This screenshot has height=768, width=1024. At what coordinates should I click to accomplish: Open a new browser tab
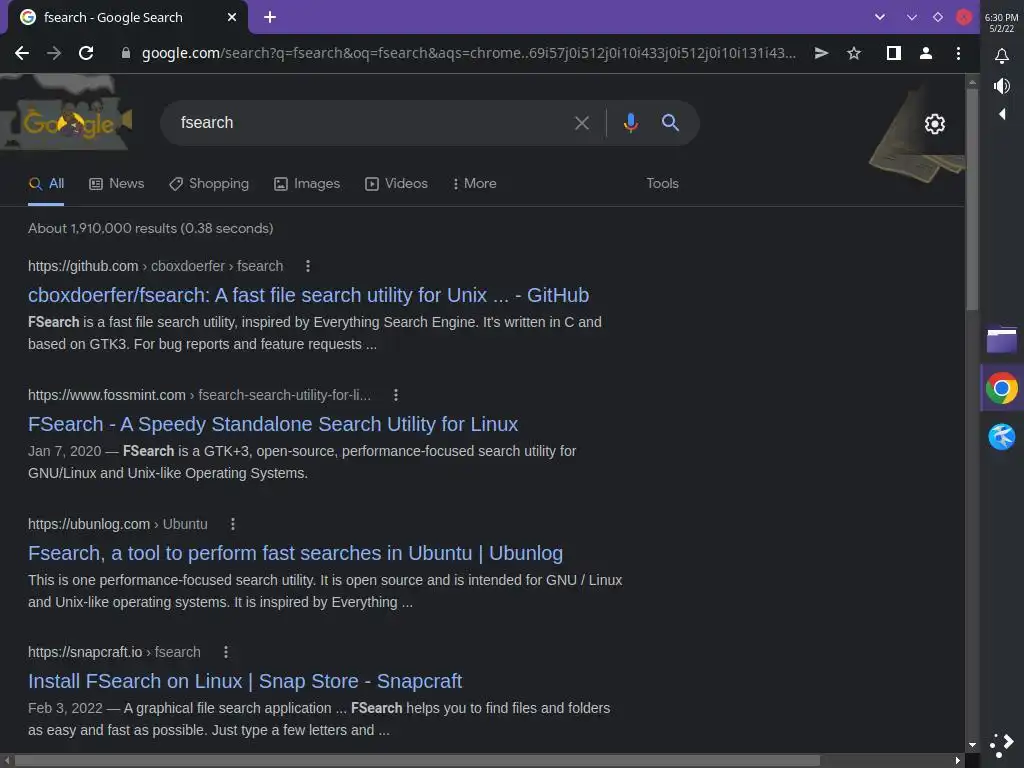pos(270,17)
